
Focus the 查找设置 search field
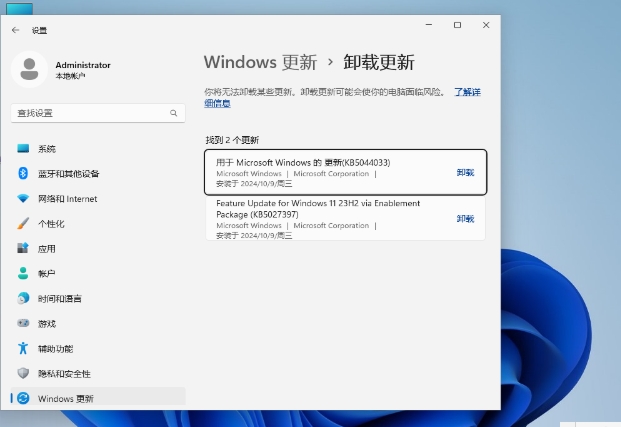(90, 113)
